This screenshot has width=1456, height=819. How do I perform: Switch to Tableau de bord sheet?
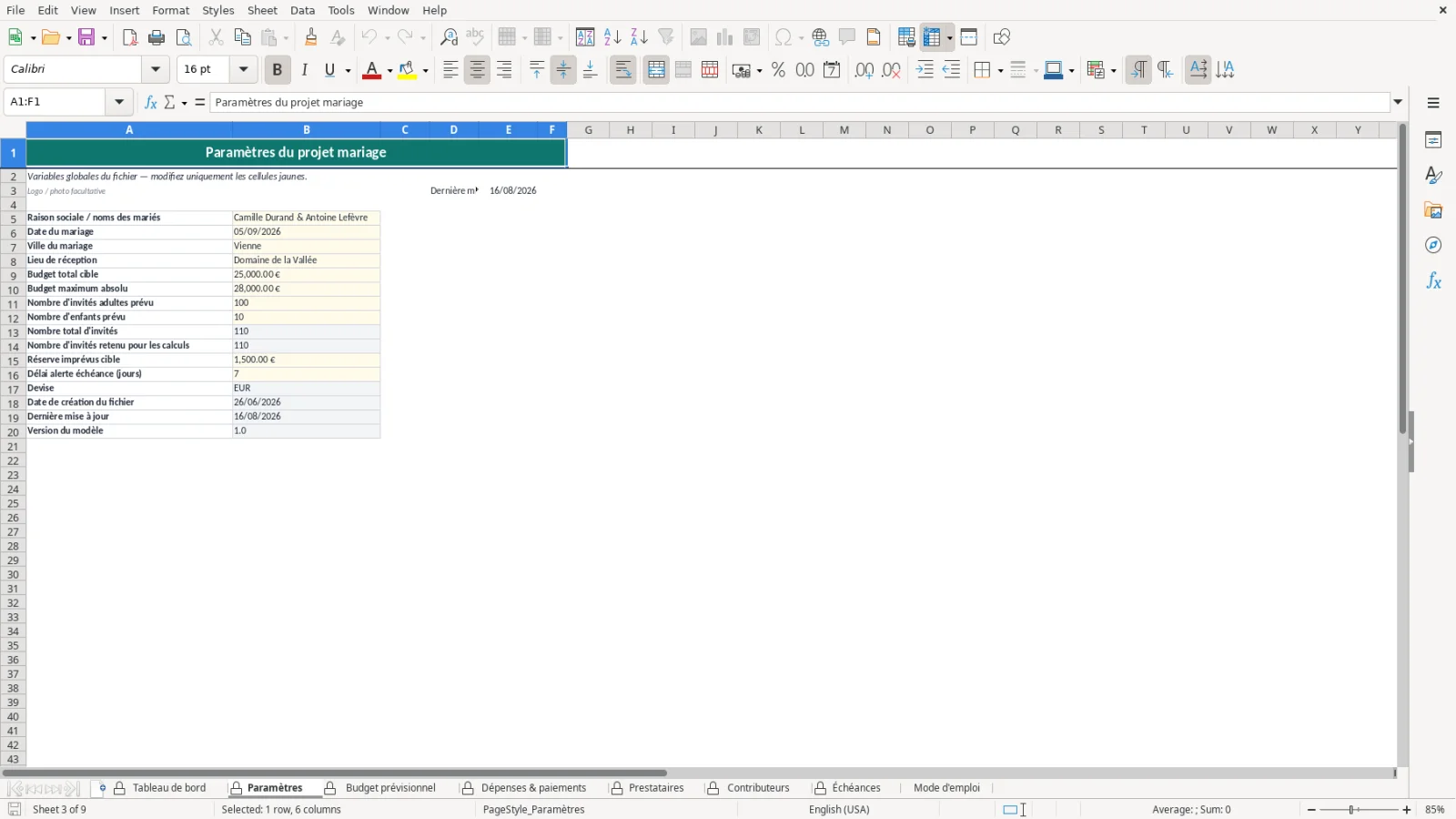tap(169, 788)
